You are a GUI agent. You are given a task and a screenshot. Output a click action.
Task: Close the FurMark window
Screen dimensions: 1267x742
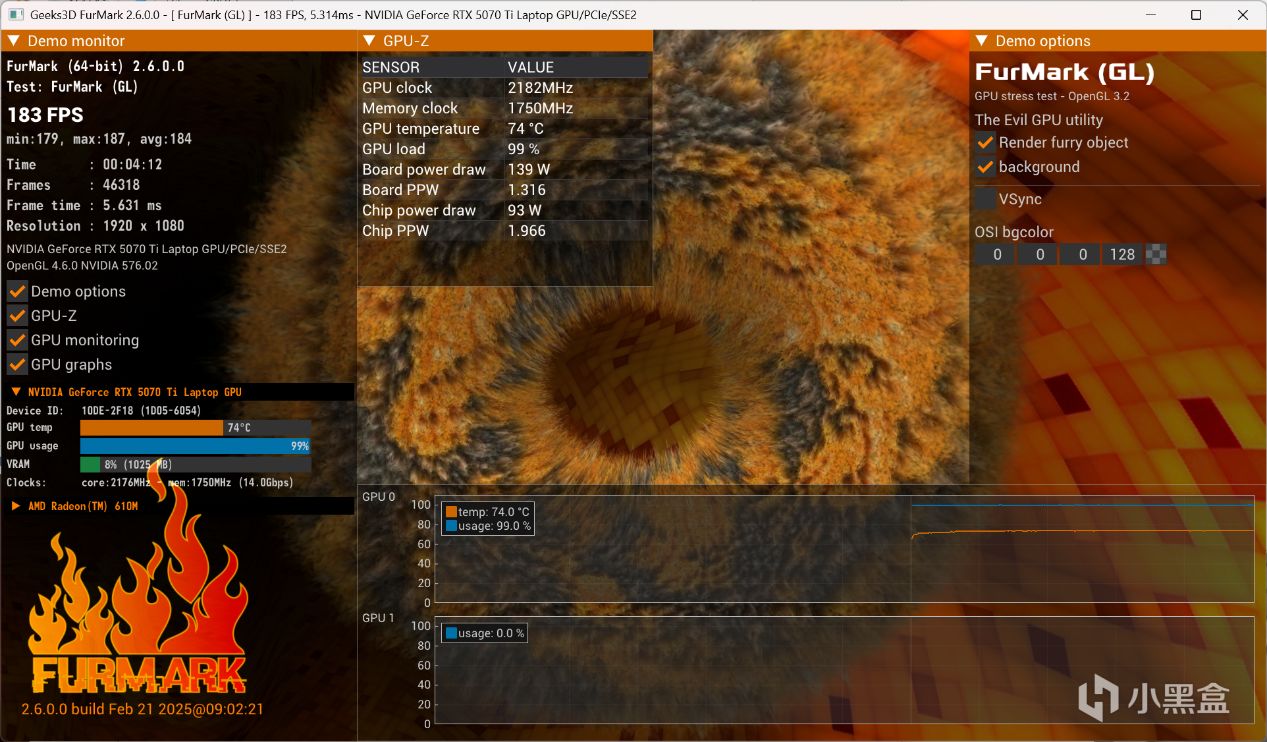pos(1243,15)
